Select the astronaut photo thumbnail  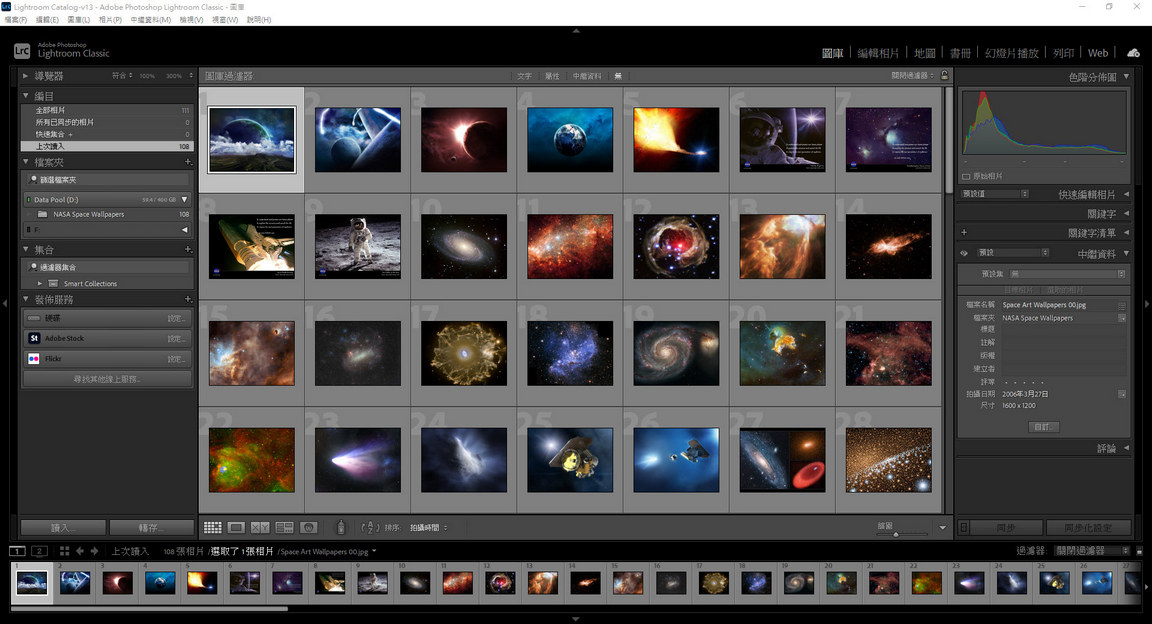click(357, 244)
